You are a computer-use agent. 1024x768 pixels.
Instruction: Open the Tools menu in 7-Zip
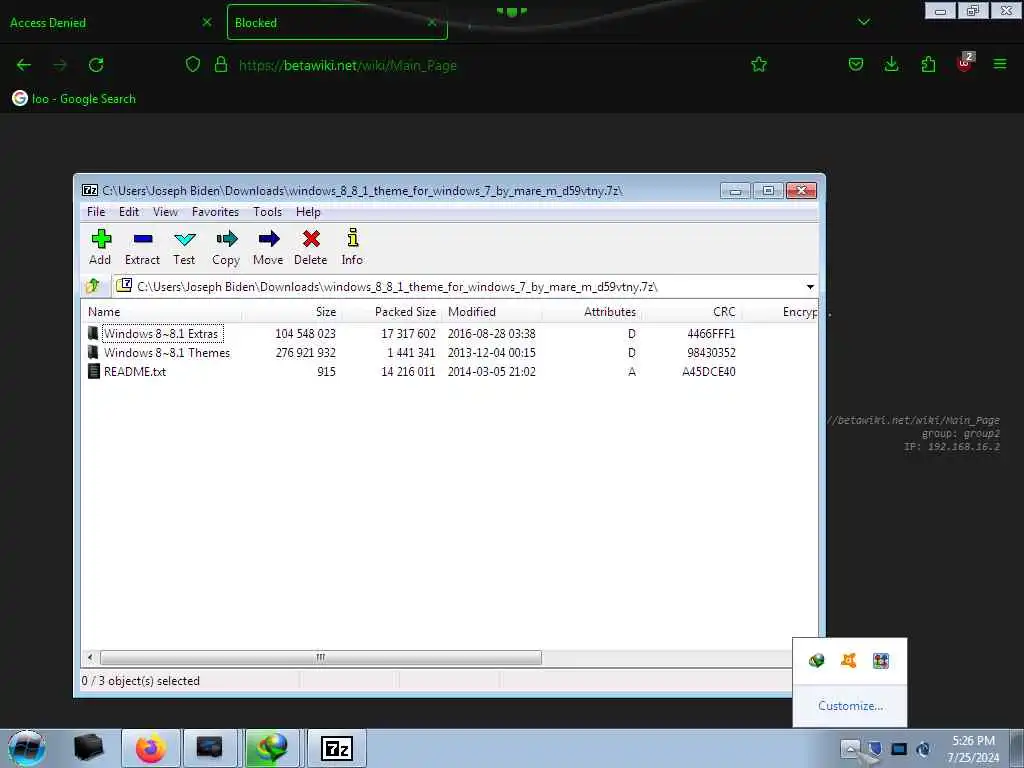[x=268, y=212]
